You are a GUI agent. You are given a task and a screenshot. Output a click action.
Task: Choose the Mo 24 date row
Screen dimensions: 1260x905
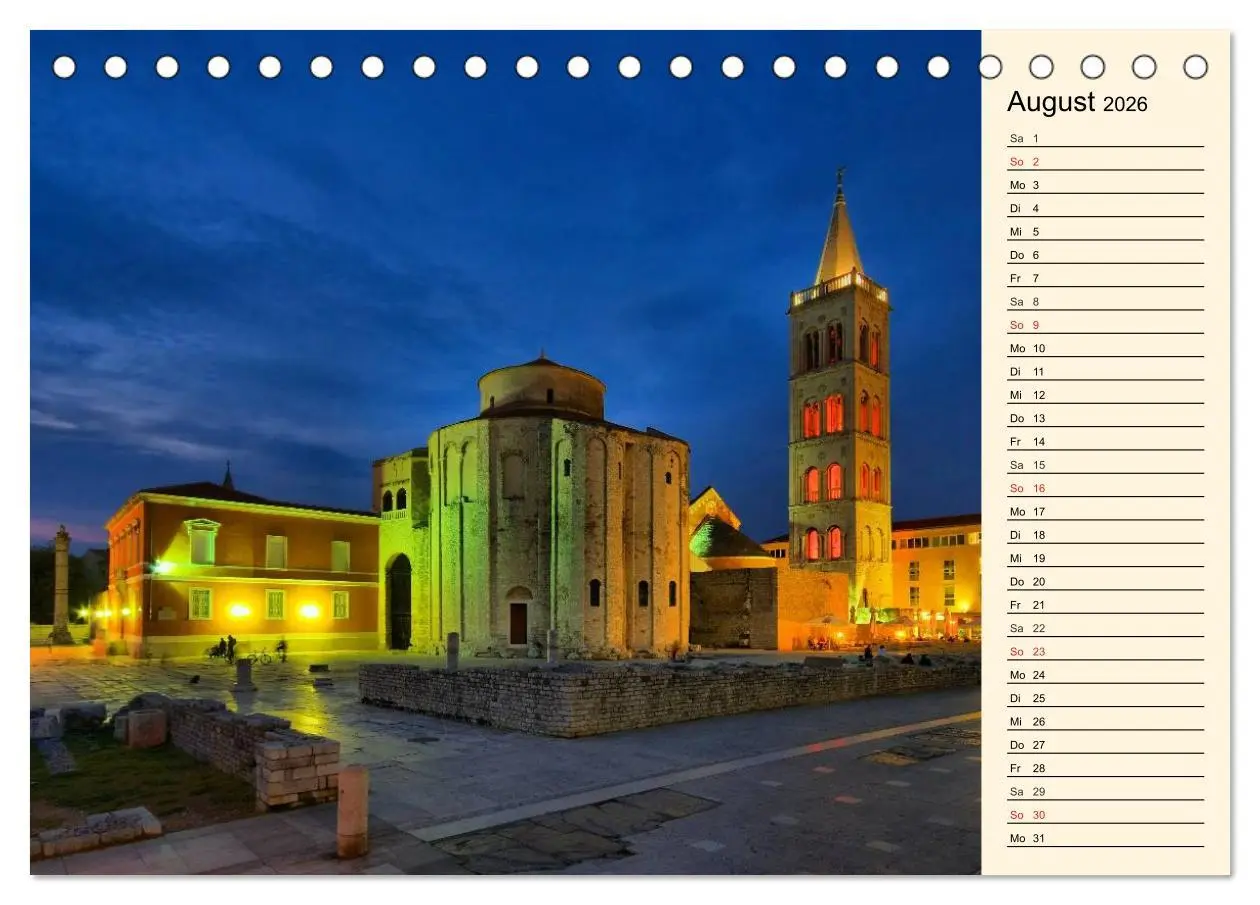1105,675
